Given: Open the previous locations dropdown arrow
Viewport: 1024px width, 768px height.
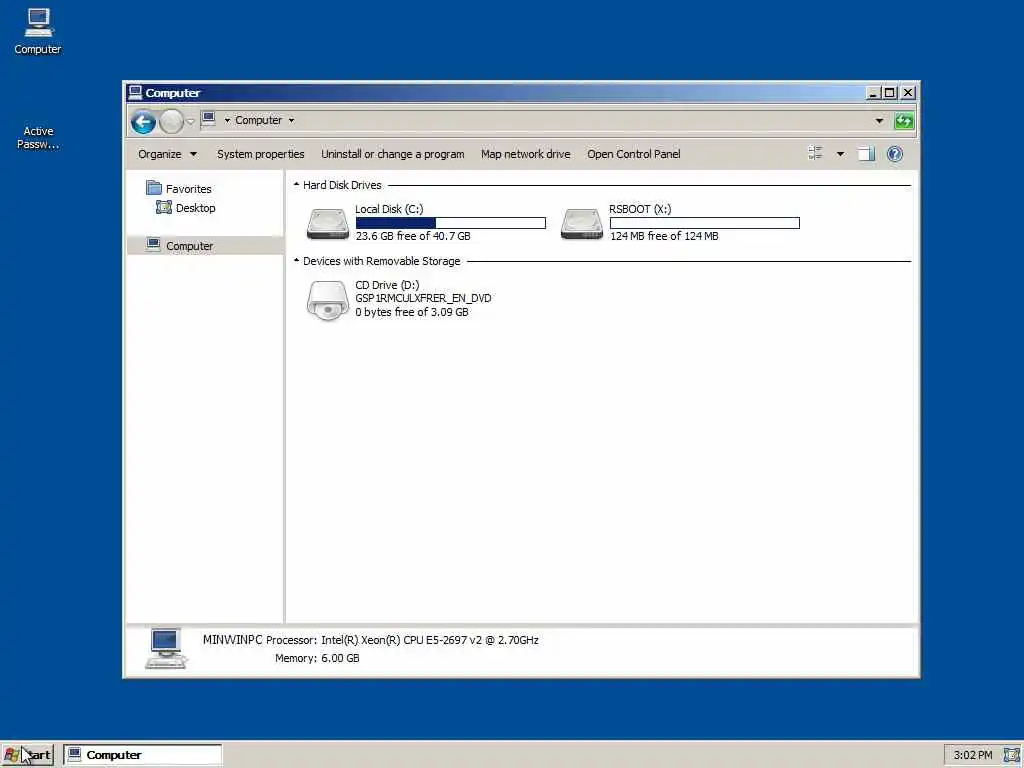Looking at the screenshot, I should coord(879,121).
